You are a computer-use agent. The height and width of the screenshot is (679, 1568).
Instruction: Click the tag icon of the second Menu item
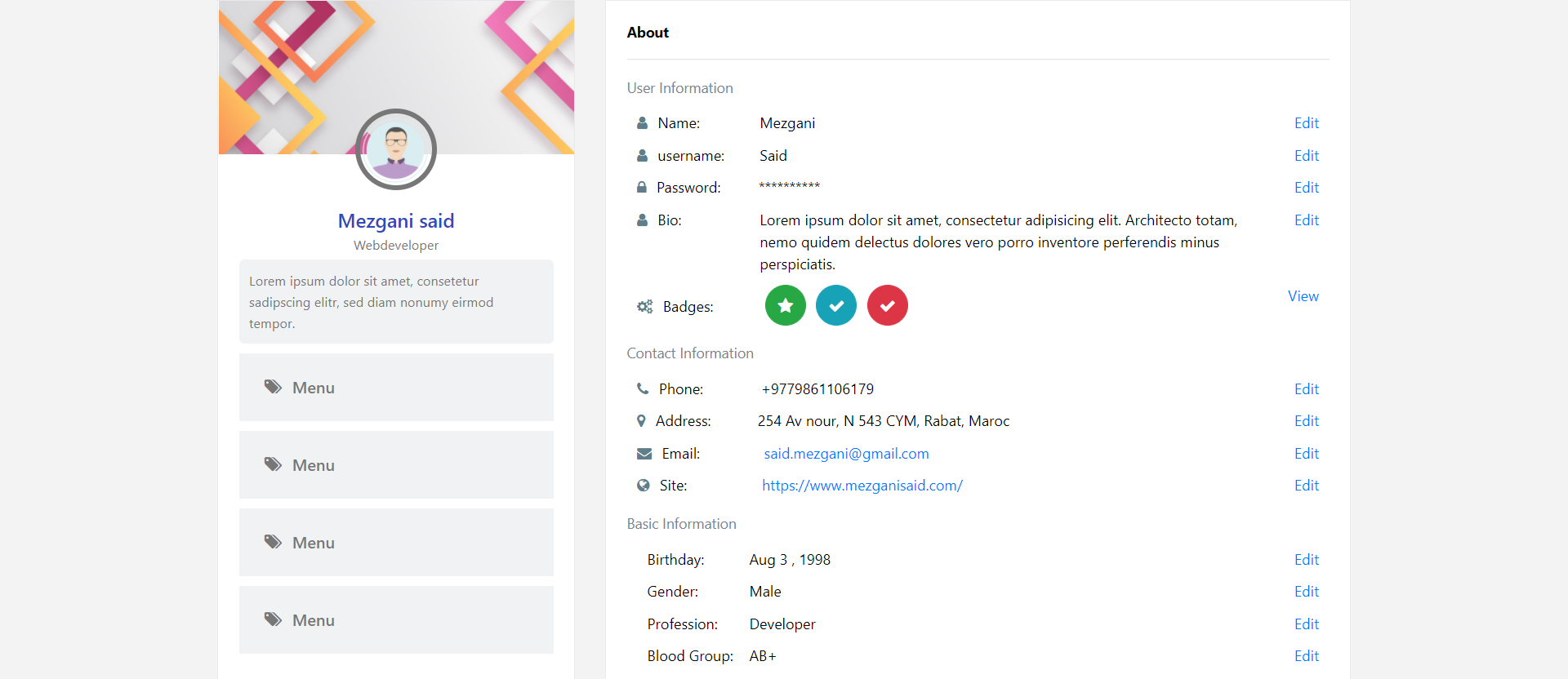coord(273,464)
